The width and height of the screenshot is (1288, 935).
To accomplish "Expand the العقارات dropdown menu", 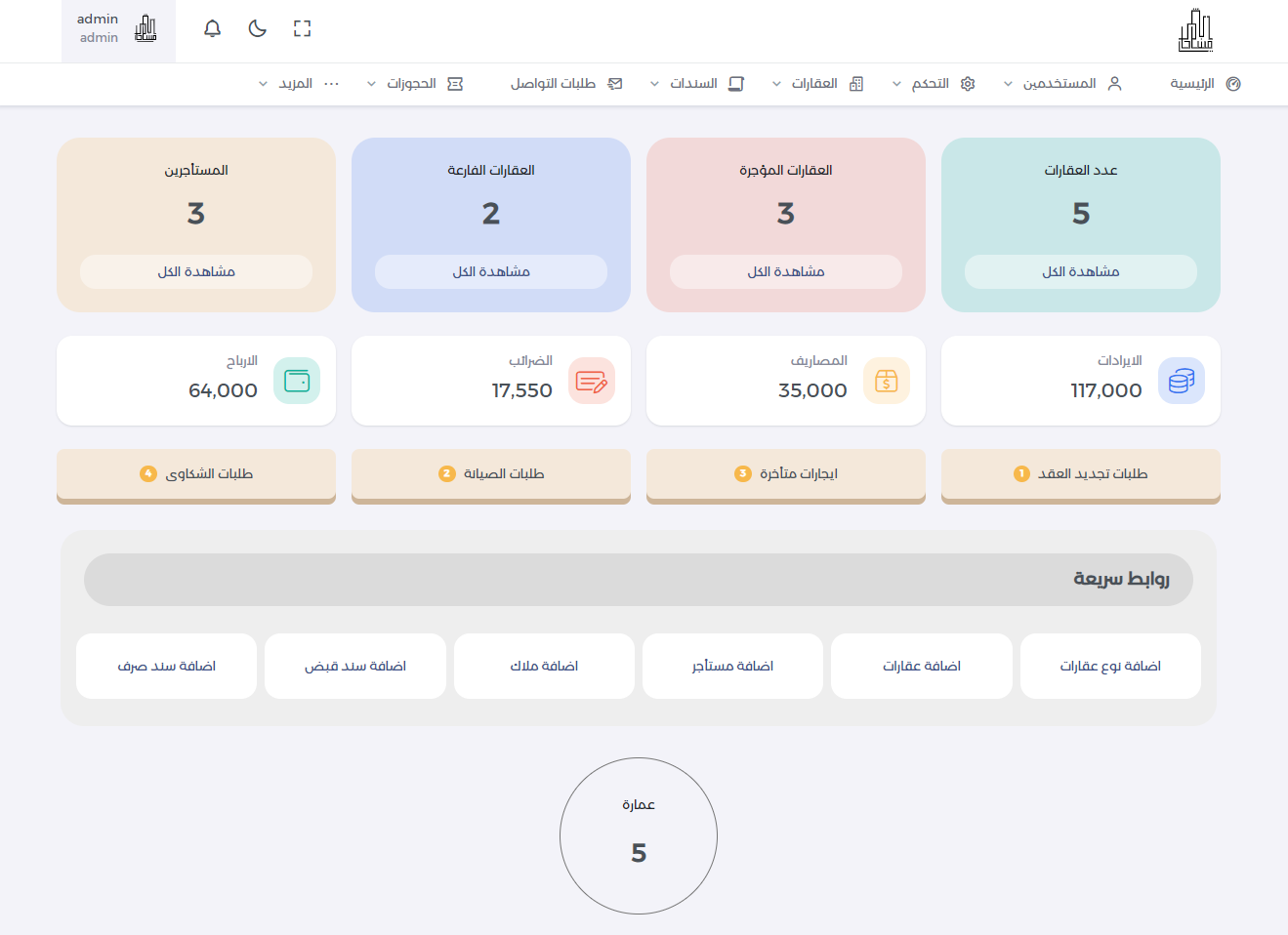I will click(x=817, y=84).
